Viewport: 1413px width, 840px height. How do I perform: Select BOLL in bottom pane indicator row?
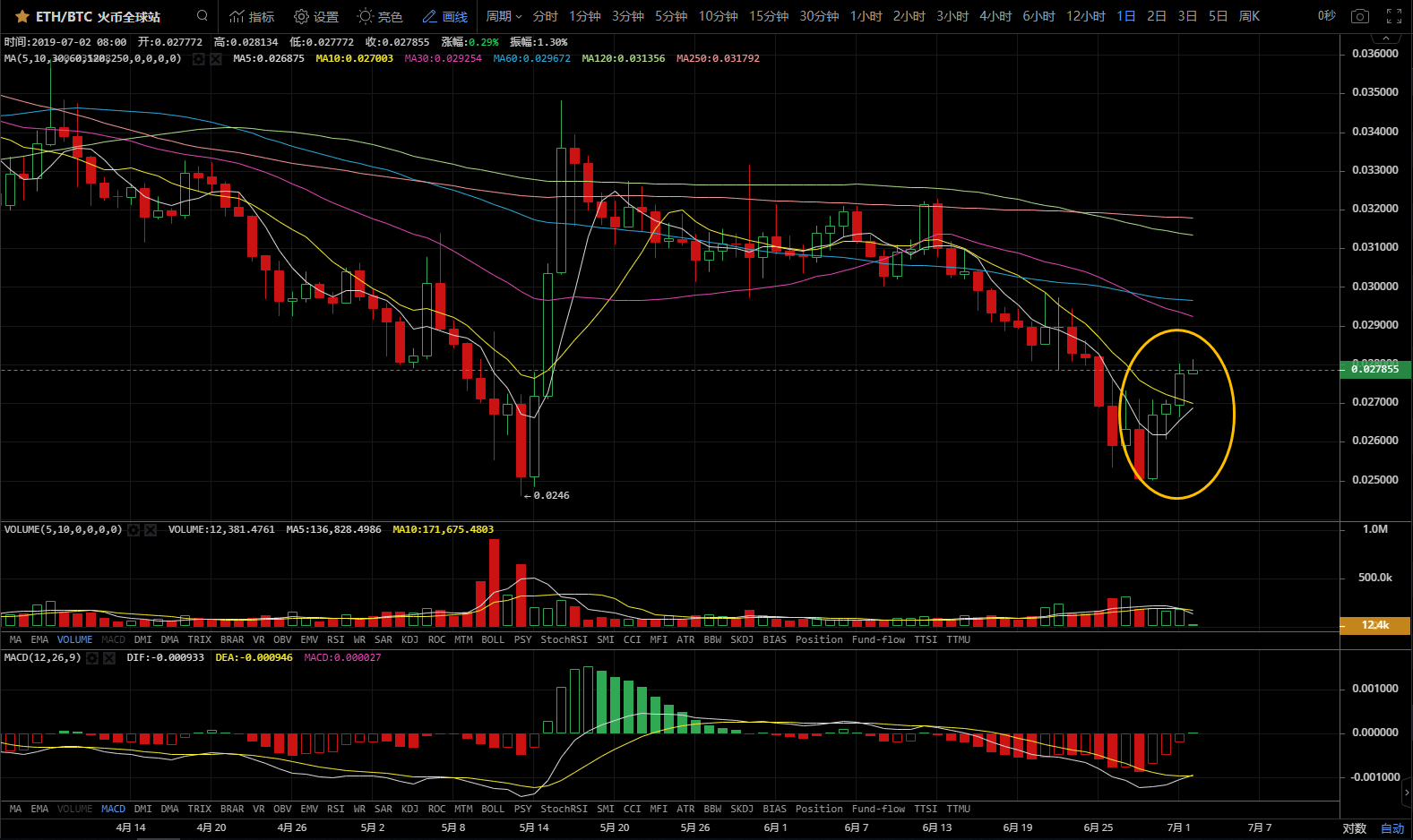[x=493, y=809]
